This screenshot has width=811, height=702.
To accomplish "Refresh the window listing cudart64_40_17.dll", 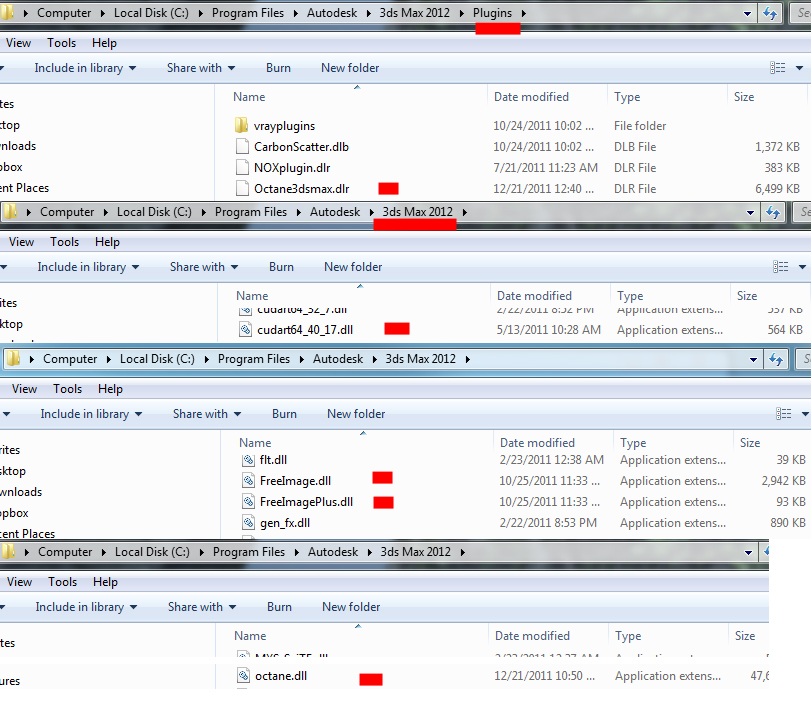I will [x=773, y=212].
